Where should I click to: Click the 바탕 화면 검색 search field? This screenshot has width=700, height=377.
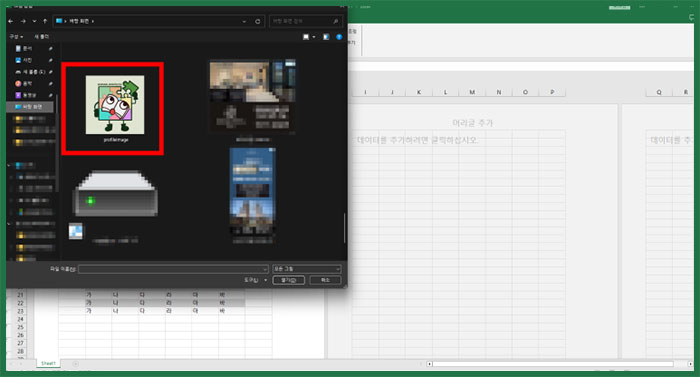coord(306,21)
